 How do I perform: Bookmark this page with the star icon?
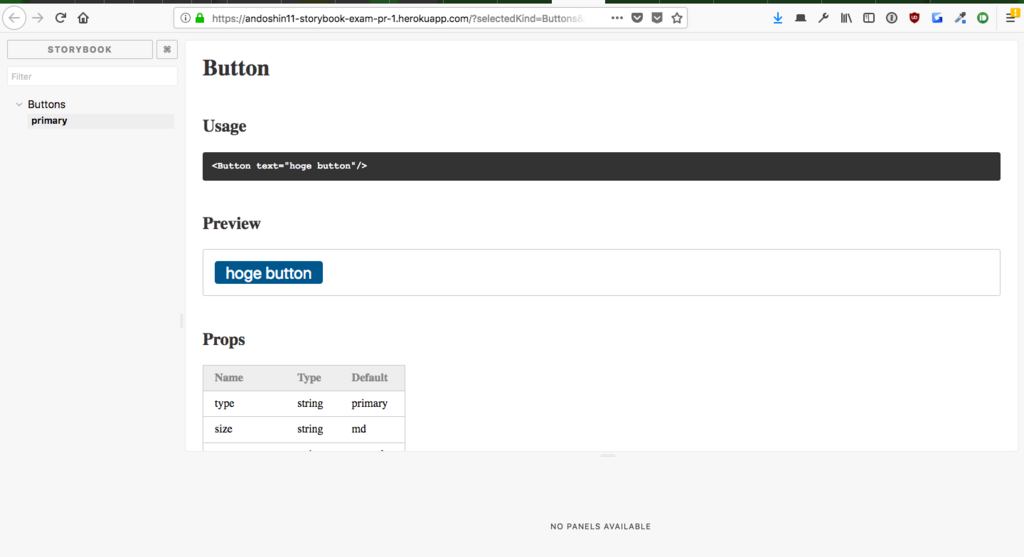coord(677,18)
